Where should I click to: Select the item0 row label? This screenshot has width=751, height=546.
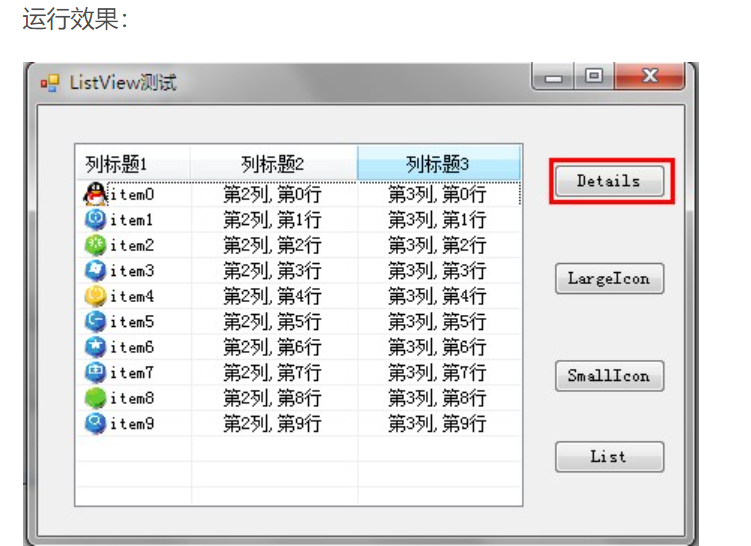tap(132, 194)
